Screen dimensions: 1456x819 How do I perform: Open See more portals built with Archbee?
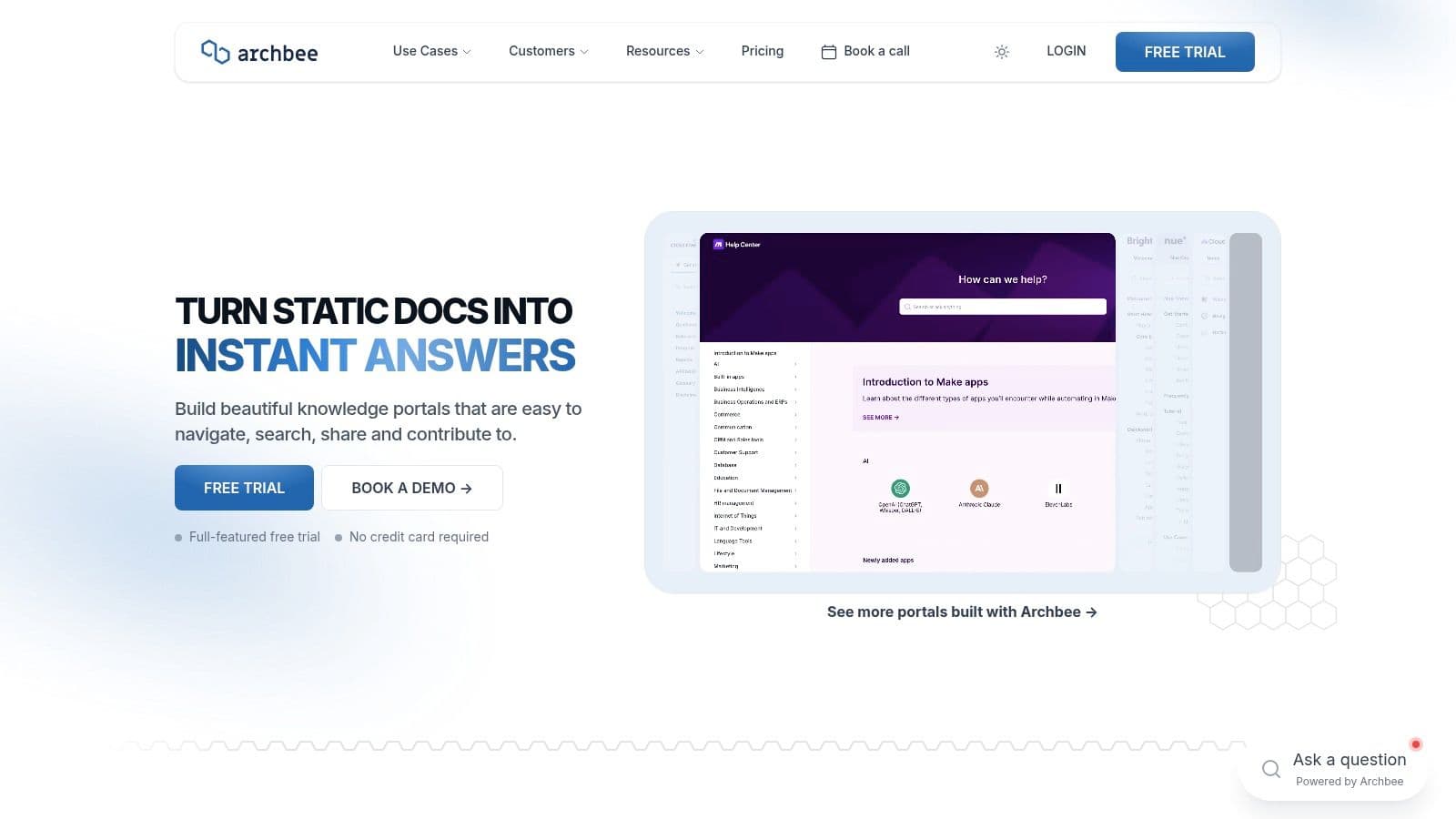pos(962,612)
